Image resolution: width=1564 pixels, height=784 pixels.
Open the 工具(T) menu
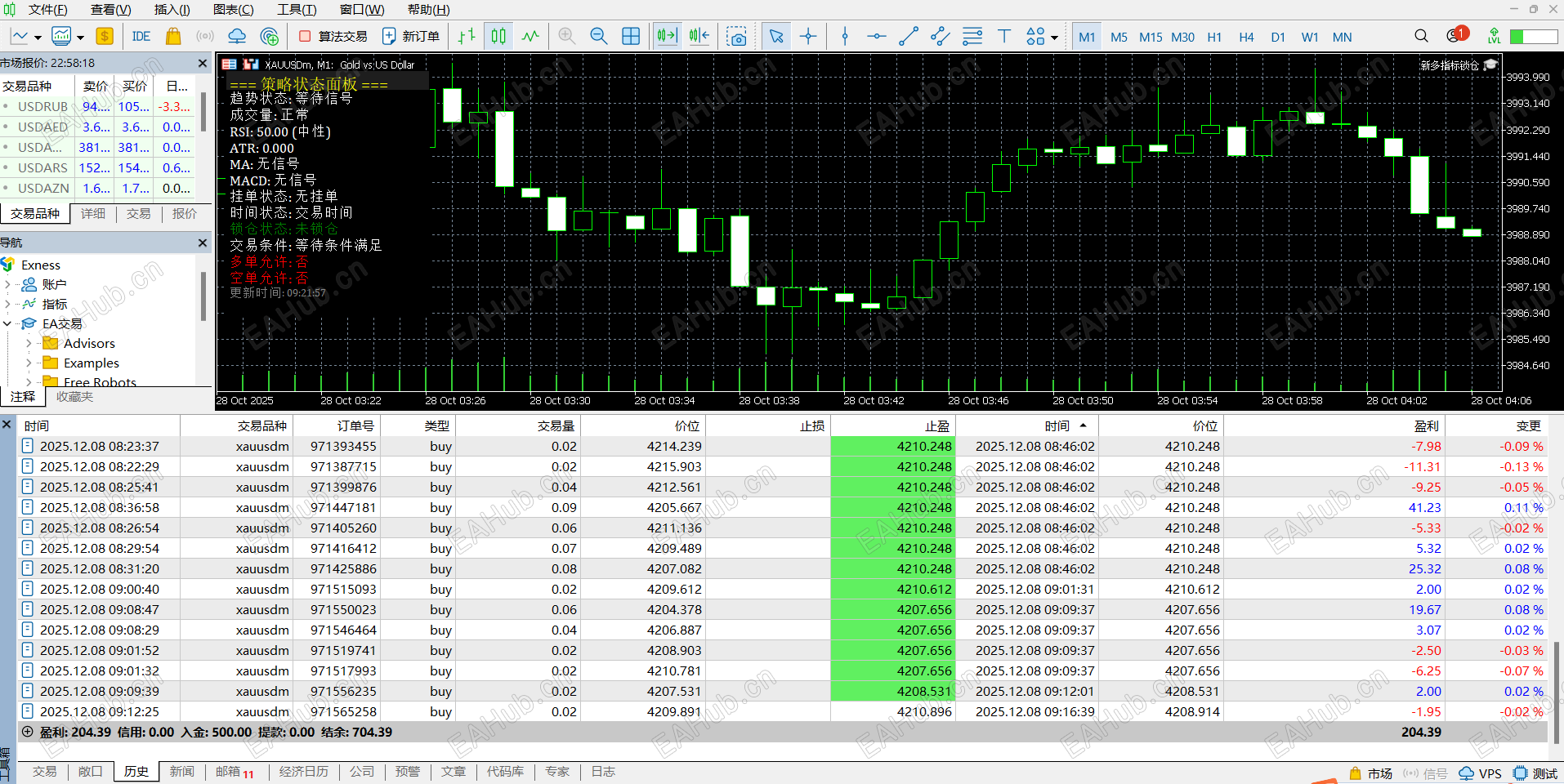pyautogui.click(x=297, y=10)
